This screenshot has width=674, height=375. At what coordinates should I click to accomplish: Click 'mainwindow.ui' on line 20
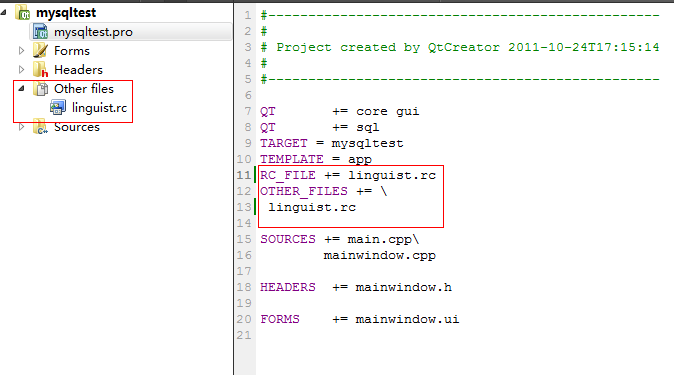click(x=407, y=319)
